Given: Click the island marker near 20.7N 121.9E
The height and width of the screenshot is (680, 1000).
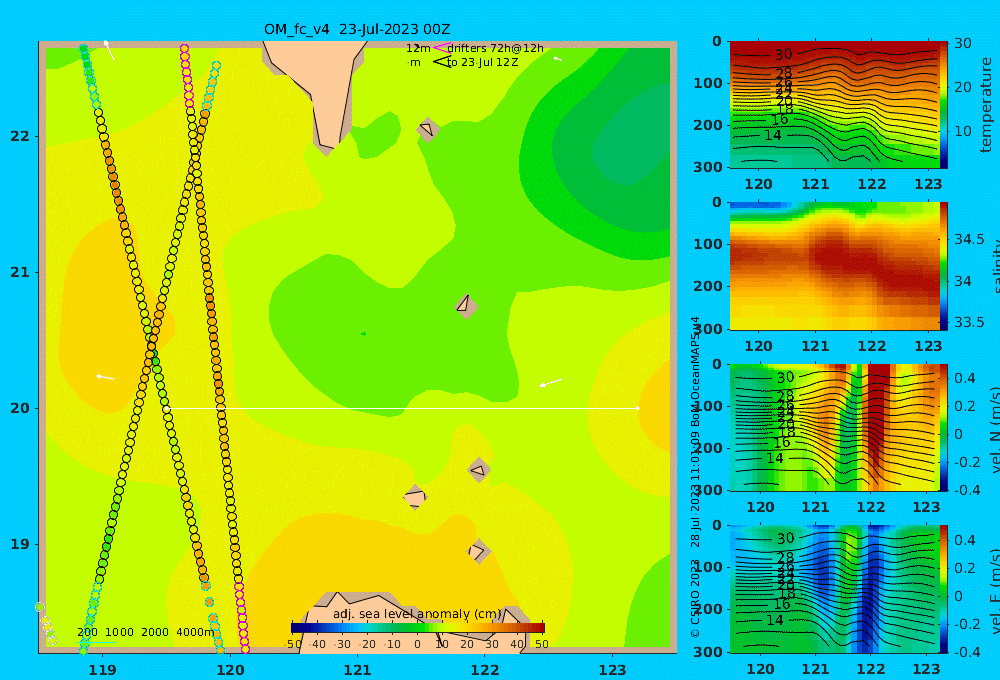Looking at the screenshot, I should (x=466, y=306).
